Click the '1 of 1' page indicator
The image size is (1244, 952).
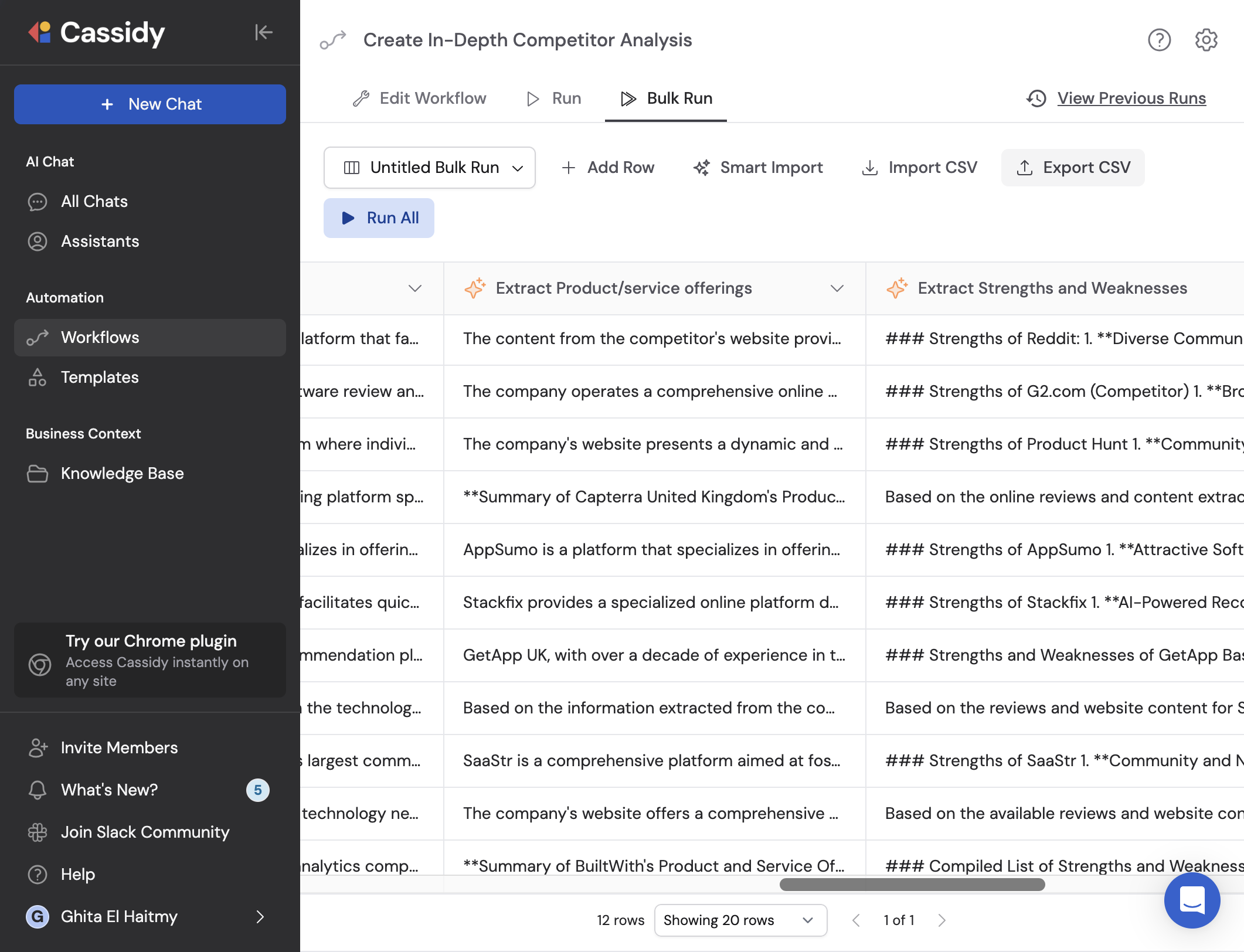tap(899, 920)
